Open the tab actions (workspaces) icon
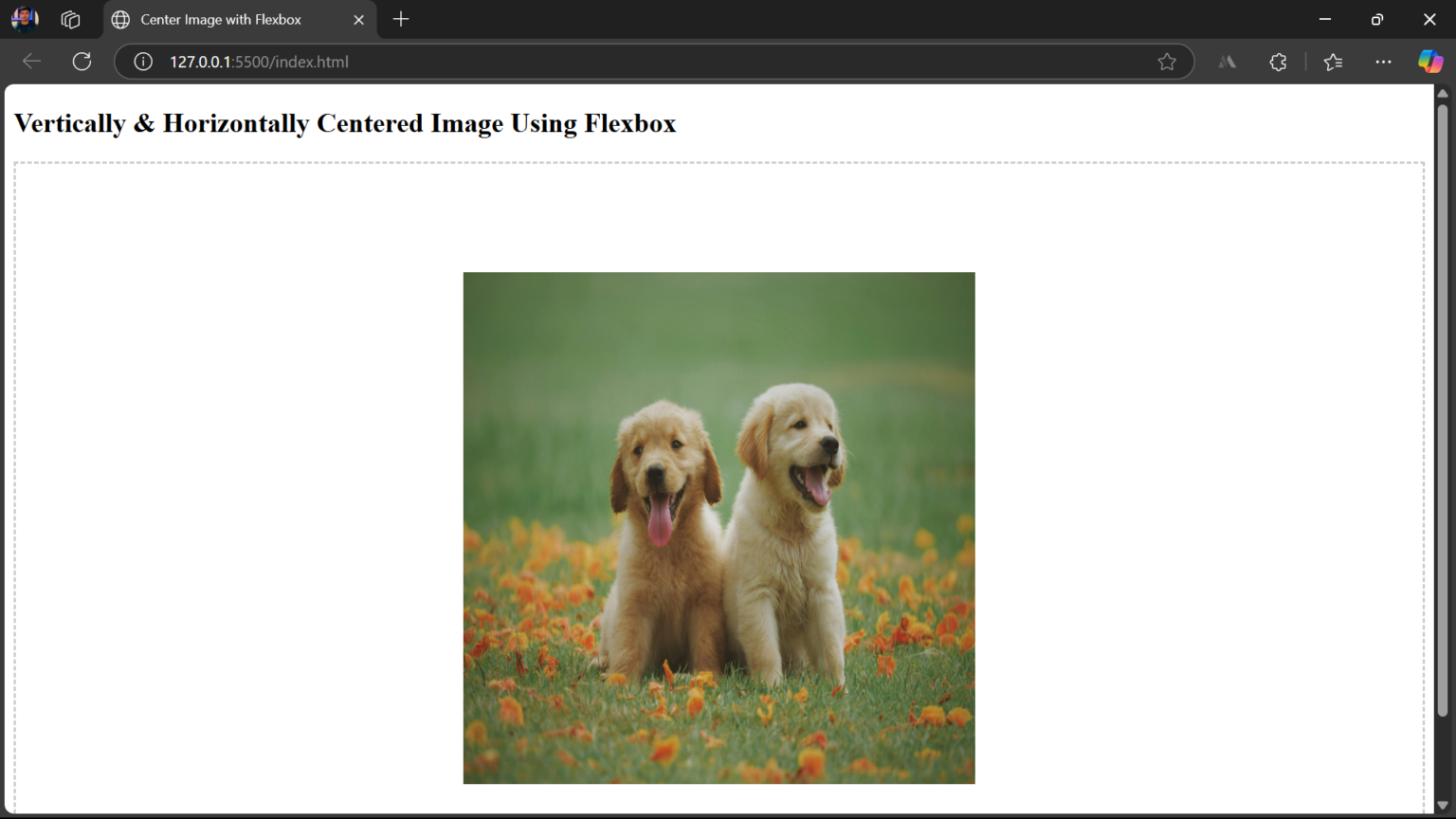The height and width of the screenshot is (819, 1456). [70, 19]
